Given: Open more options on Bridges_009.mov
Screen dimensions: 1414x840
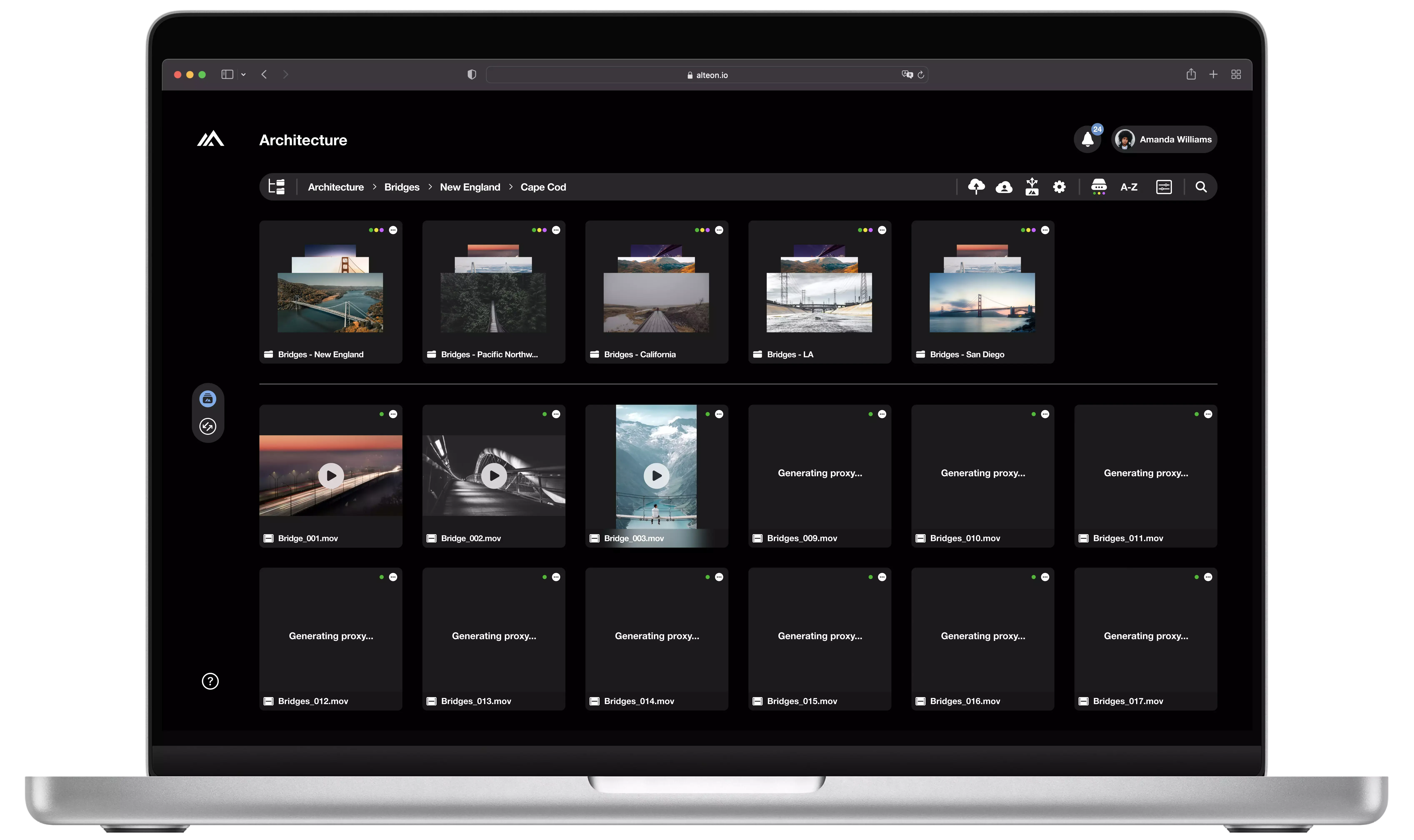Looking at the screenshot, I should pyautogui.click(x=882, y=414).
